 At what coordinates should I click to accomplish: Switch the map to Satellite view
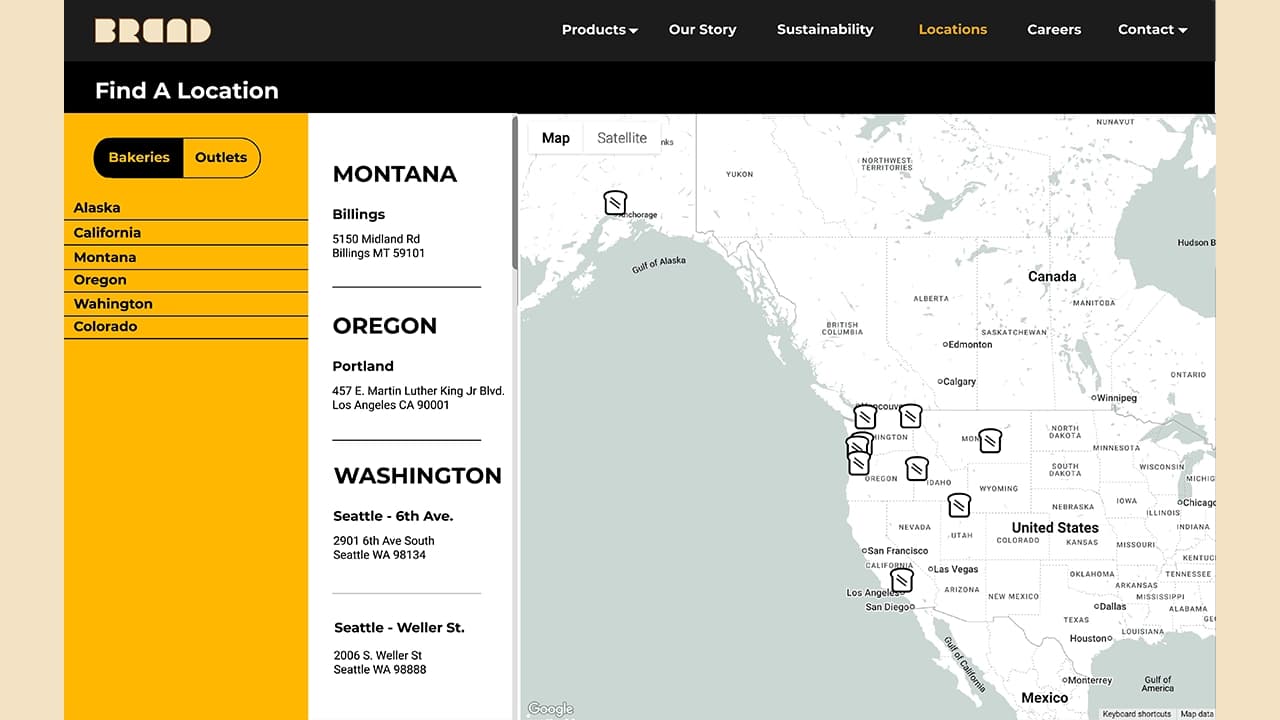(x=621, y=138)
